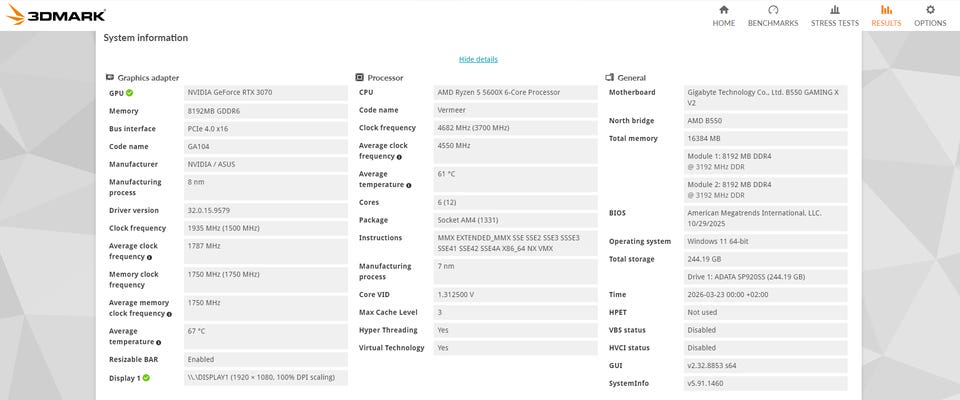960x400 pixels.
Task: Click the Socket AM4 (1331) package value
Action: 516,220
